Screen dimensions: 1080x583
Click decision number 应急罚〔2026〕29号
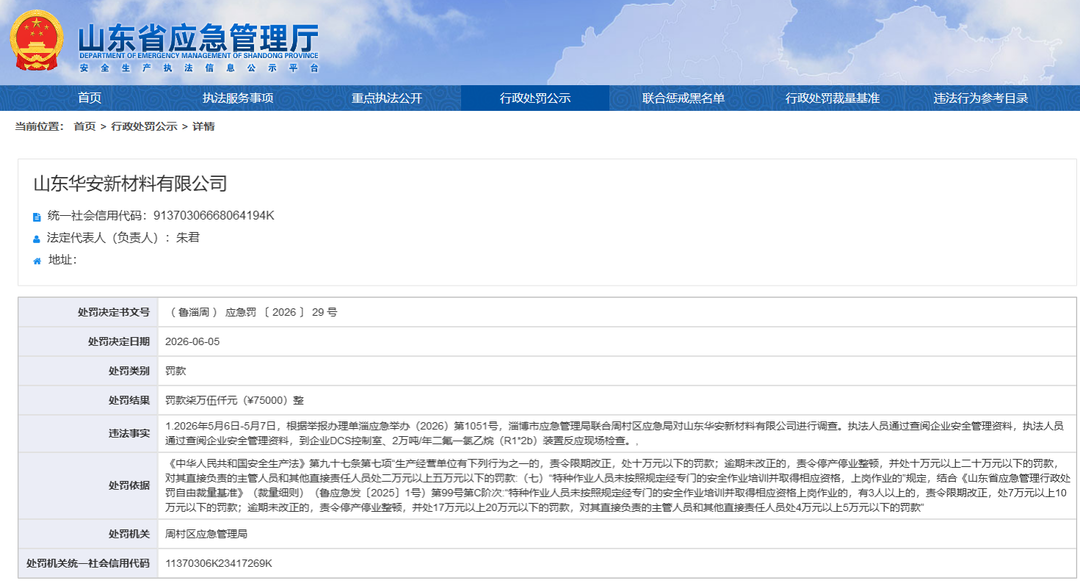(281, 312)
